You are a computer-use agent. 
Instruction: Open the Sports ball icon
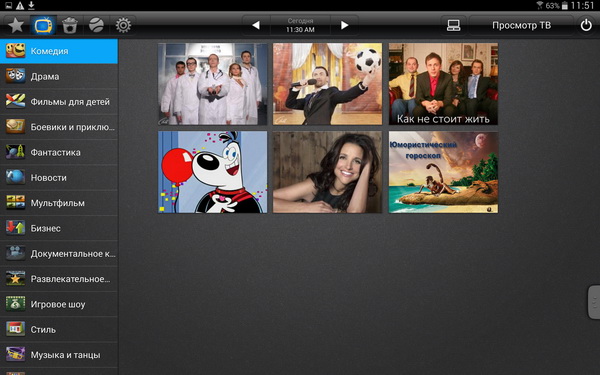(x=96, y=25)
